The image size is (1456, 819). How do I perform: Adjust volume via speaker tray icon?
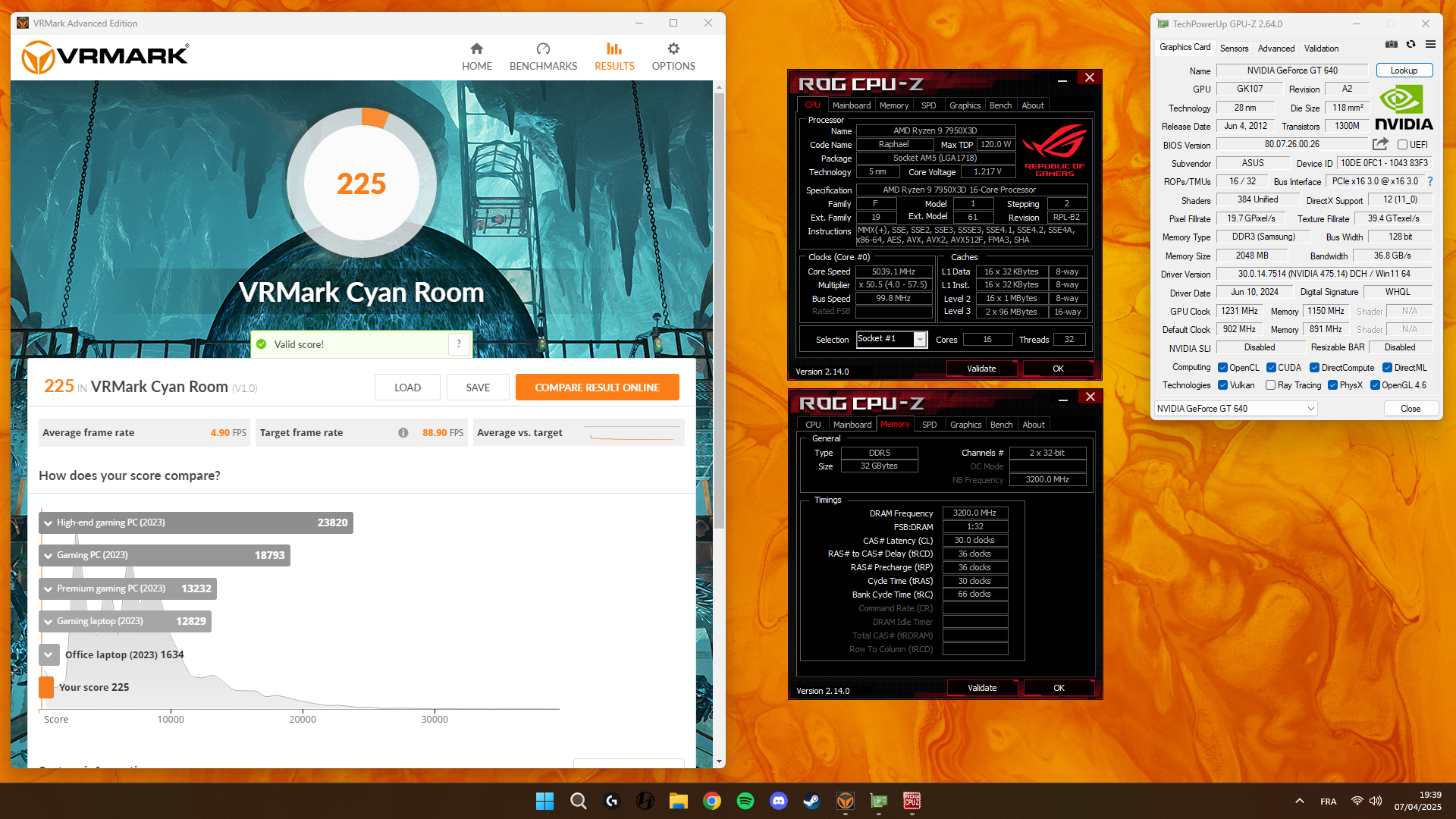[1376, 801]
